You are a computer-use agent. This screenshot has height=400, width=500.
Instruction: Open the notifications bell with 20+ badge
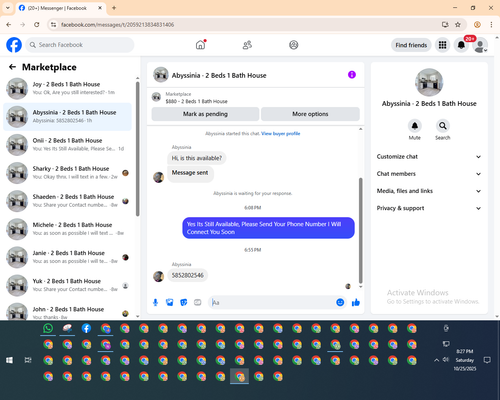461,45
